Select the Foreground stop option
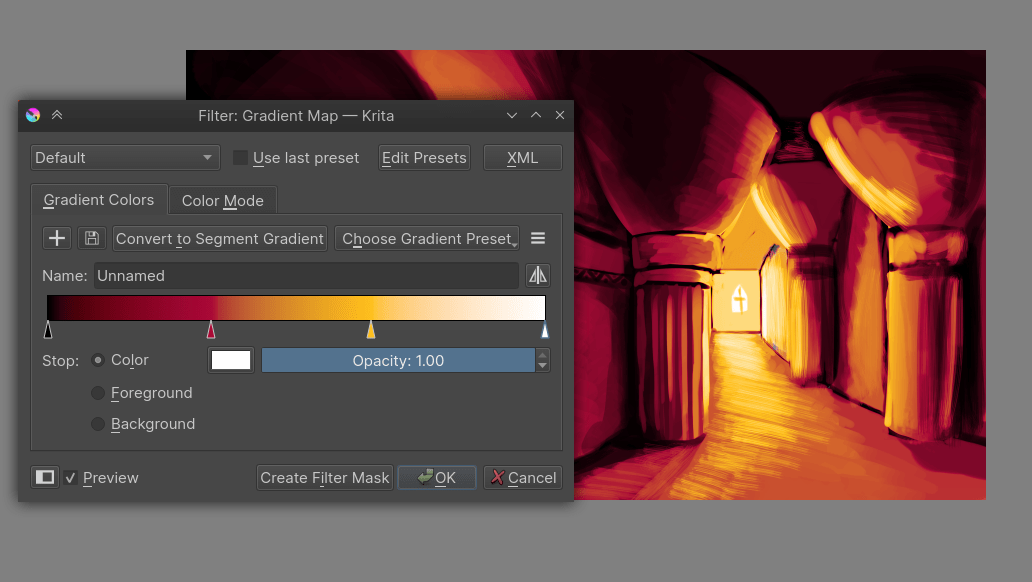Viewport: 1032px width, 582px height. (x=98, y=393)
